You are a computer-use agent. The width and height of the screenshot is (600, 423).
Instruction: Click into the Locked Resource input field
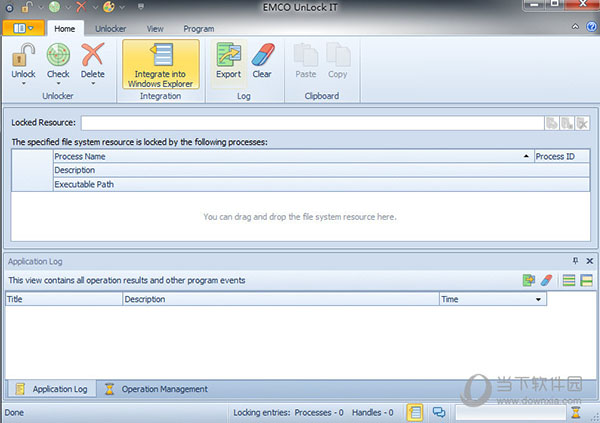coord(312,123)
